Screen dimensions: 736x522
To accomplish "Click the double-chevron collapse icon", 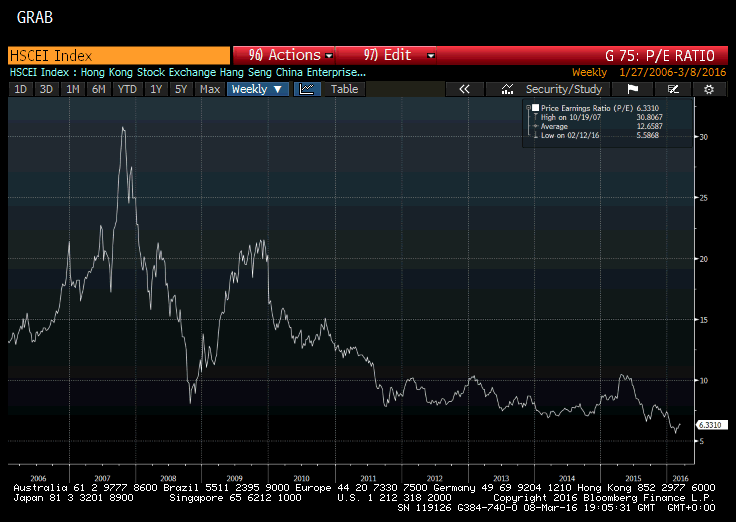I will (464, 89).
